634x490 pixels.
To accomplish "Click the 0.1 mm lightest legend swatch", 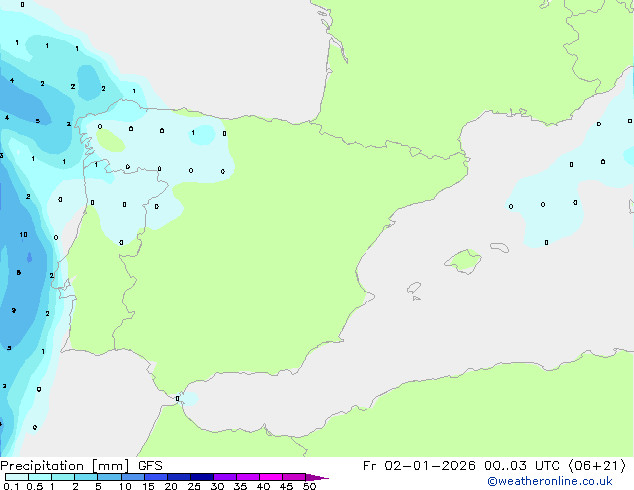I will [17, 477].
